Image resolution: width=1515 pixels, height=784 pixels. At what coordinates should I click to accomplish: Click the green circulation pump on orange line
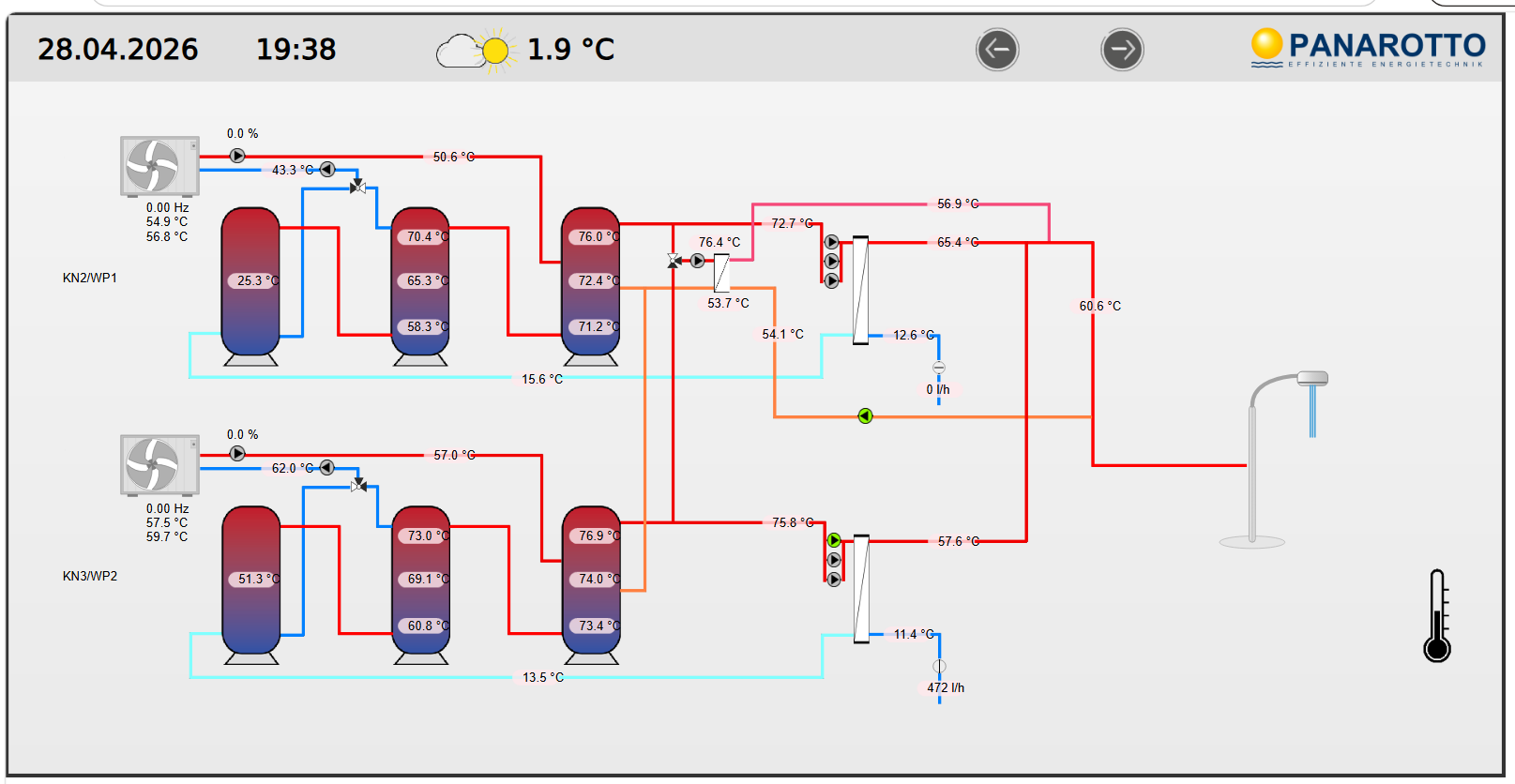[865, 415]
